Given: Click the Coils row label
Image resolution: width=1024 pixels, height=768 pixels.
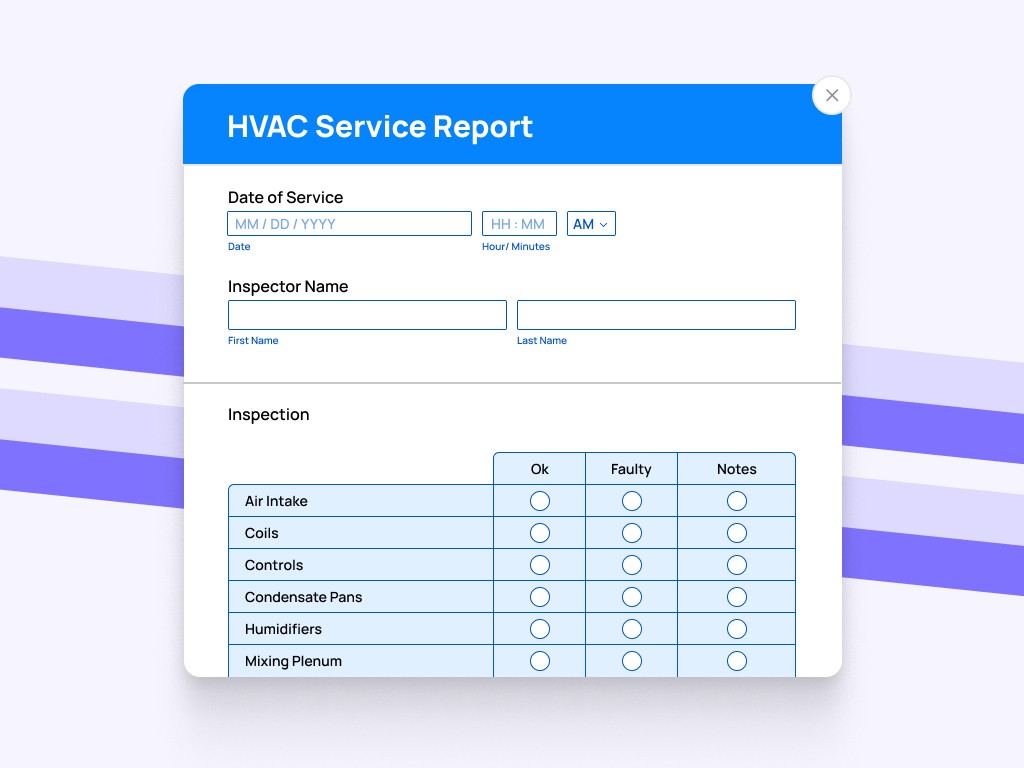Looking at the screenshot, I should (x=261, y=533).
